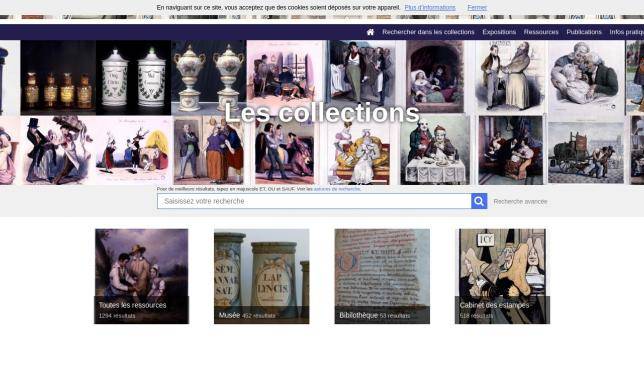This screenshot has width=644, height=386.
Task: Open the Expositions menu item
Action: click(499, 32)
